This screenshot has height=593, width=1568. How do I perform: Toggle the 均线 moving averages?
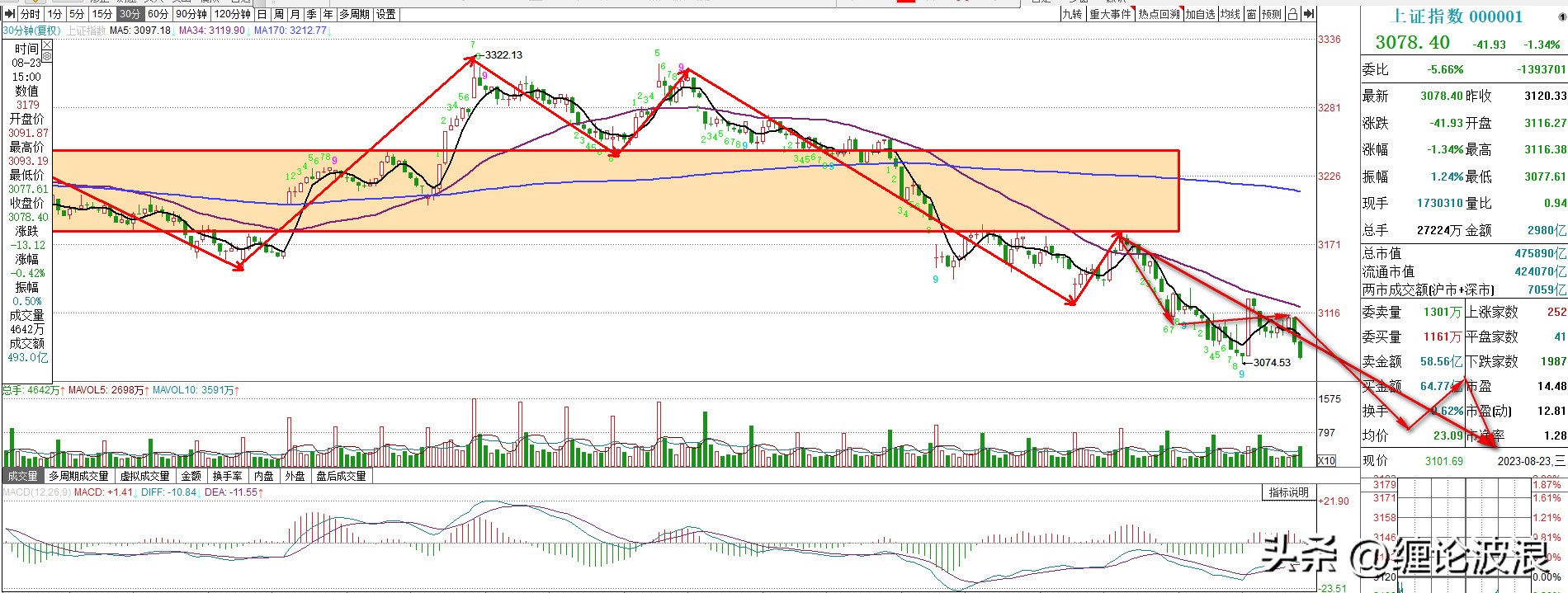click(x=1230, y=14)
